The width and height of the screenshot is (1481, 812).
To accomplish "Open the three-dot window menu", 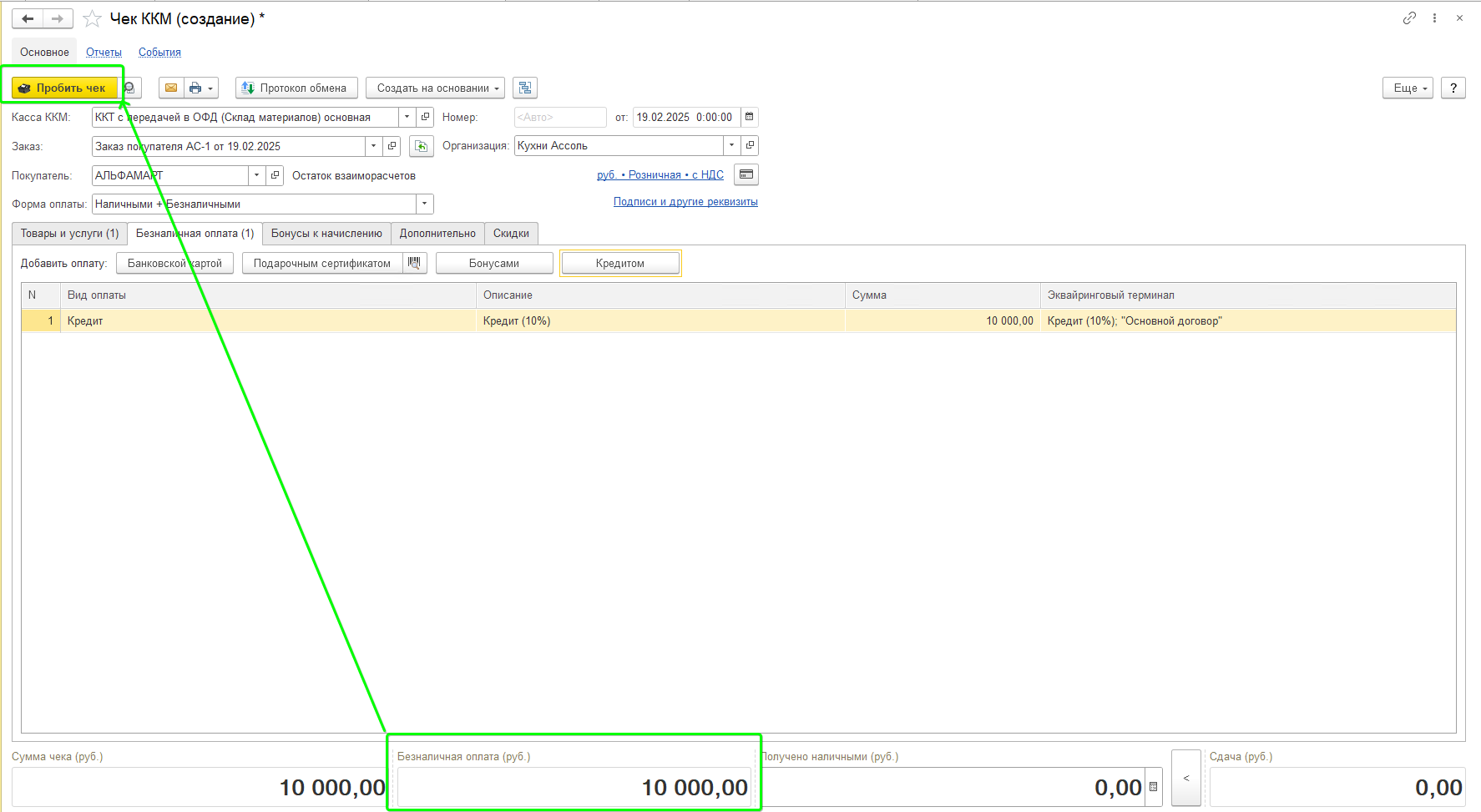I will click(1435, 18).
